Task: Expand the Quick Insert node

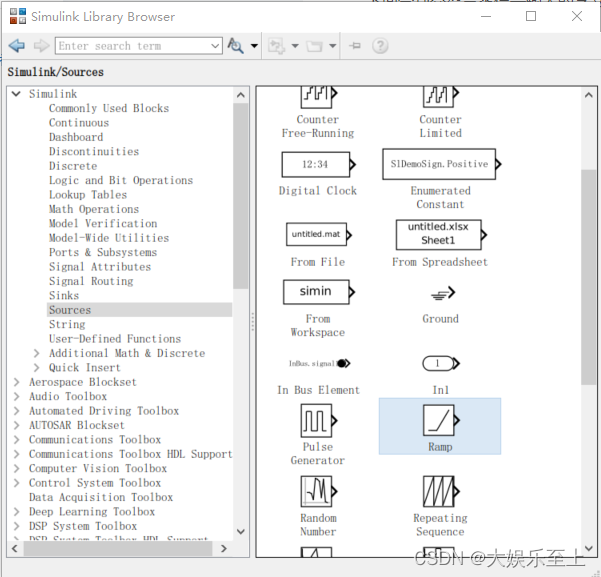Action: (x=36, y=368)
